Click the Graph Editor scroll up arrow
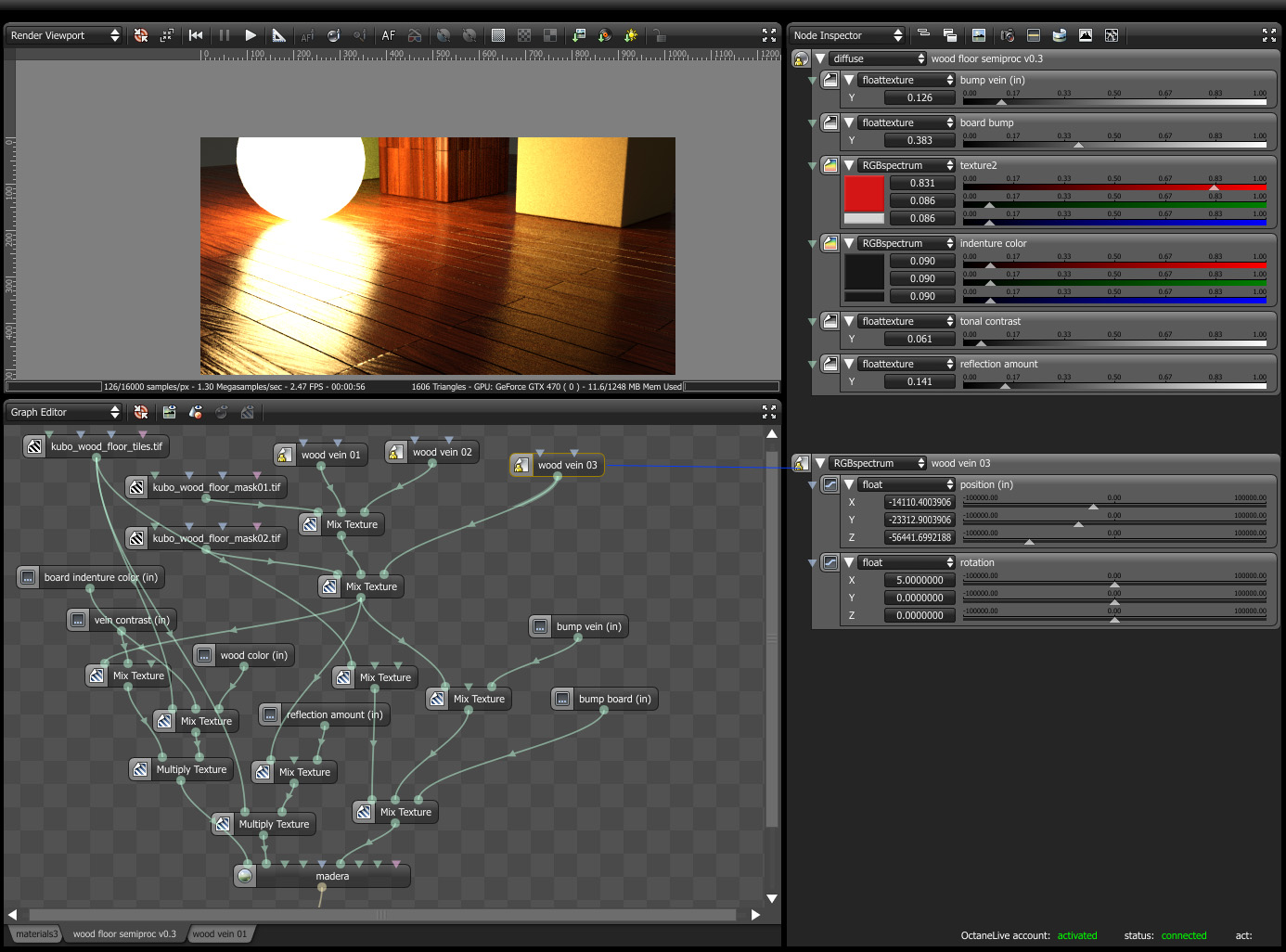The image size is (1286, 952). 772,433
